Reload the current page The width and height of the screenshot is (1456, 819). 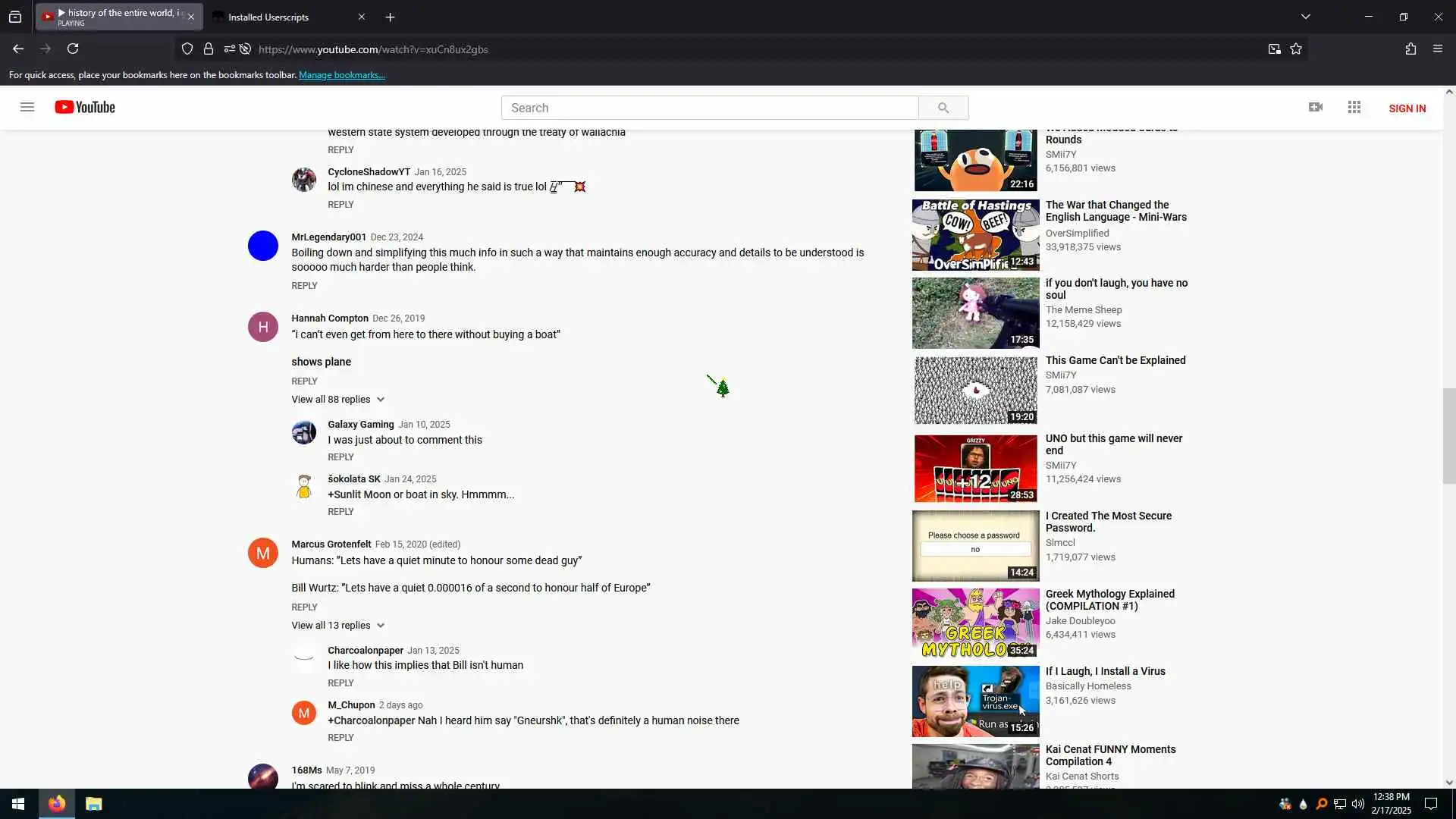click(x=73, y=49)
